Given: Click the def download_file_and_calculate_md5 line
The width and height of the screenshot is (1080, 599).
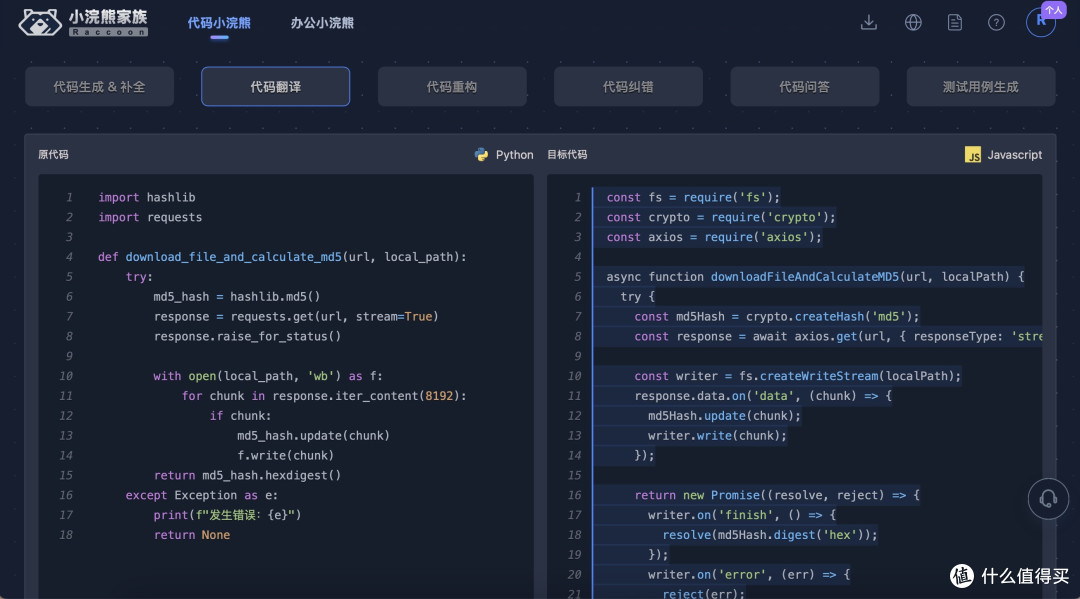Looking at the screenshot, I should (282, 257).
